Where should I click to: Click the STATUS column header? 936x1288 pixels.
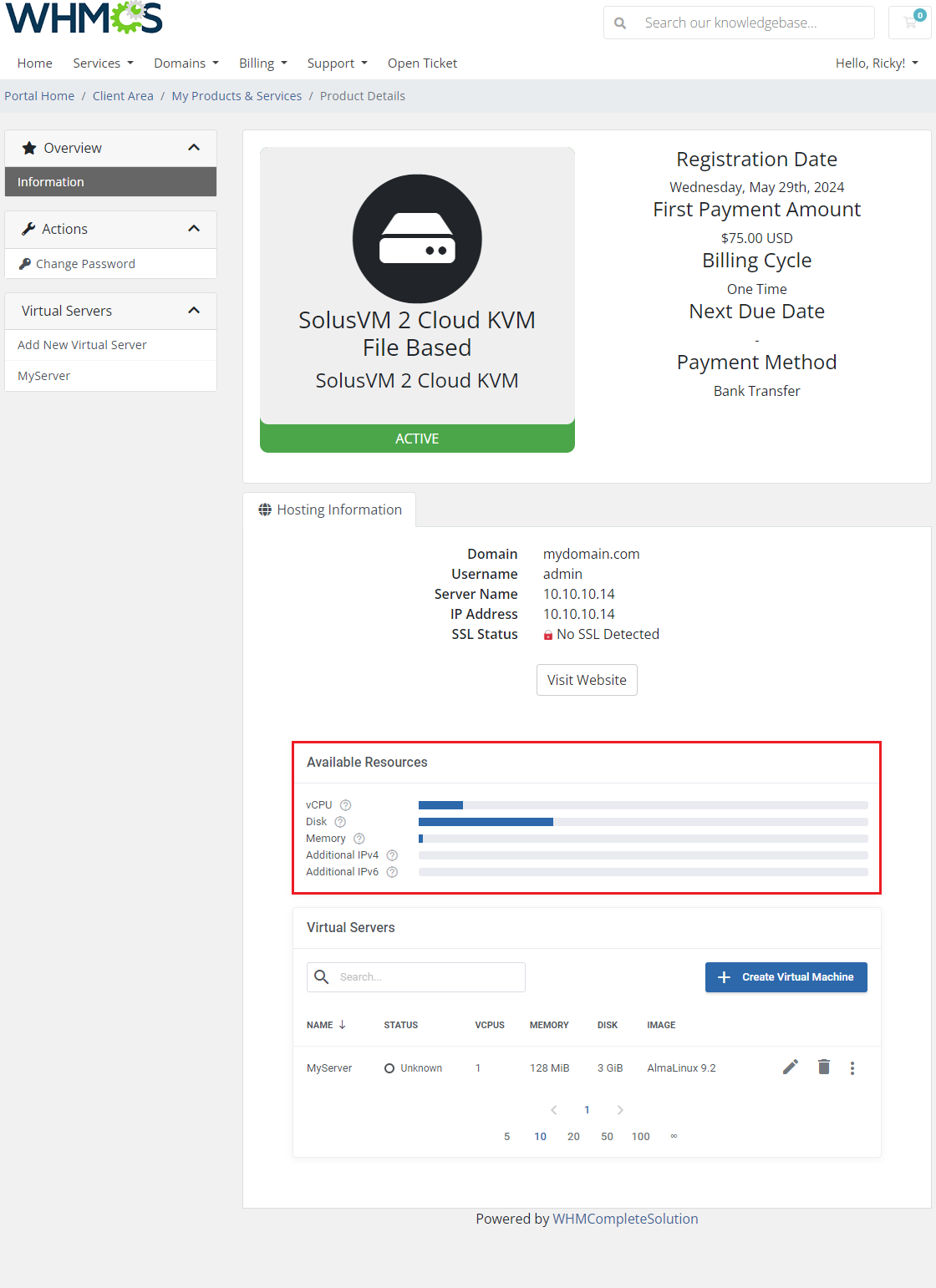click(401, 1025)
